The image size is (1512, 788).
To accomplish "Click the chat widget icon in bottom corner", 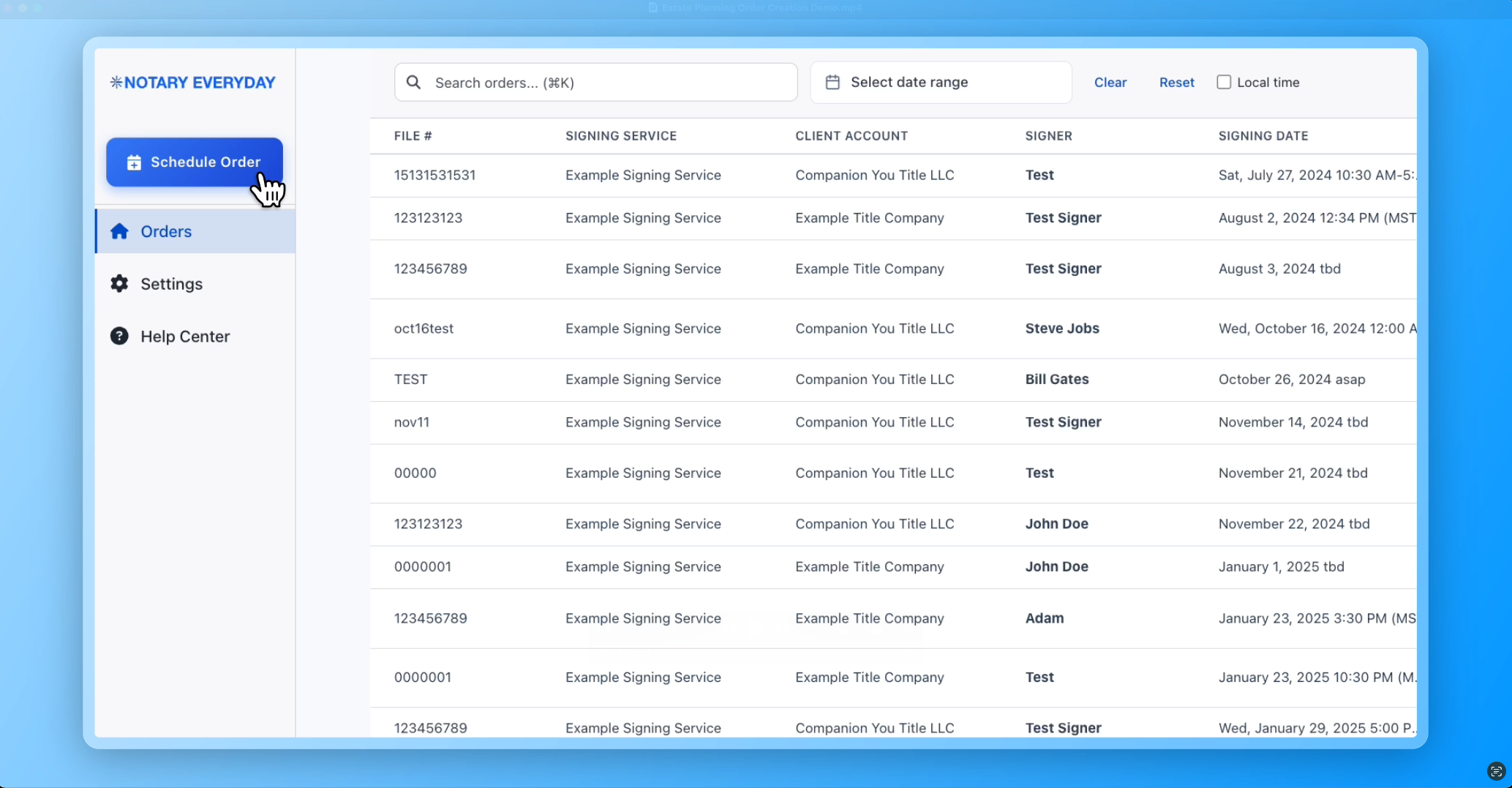I will tap(1495, 771).
